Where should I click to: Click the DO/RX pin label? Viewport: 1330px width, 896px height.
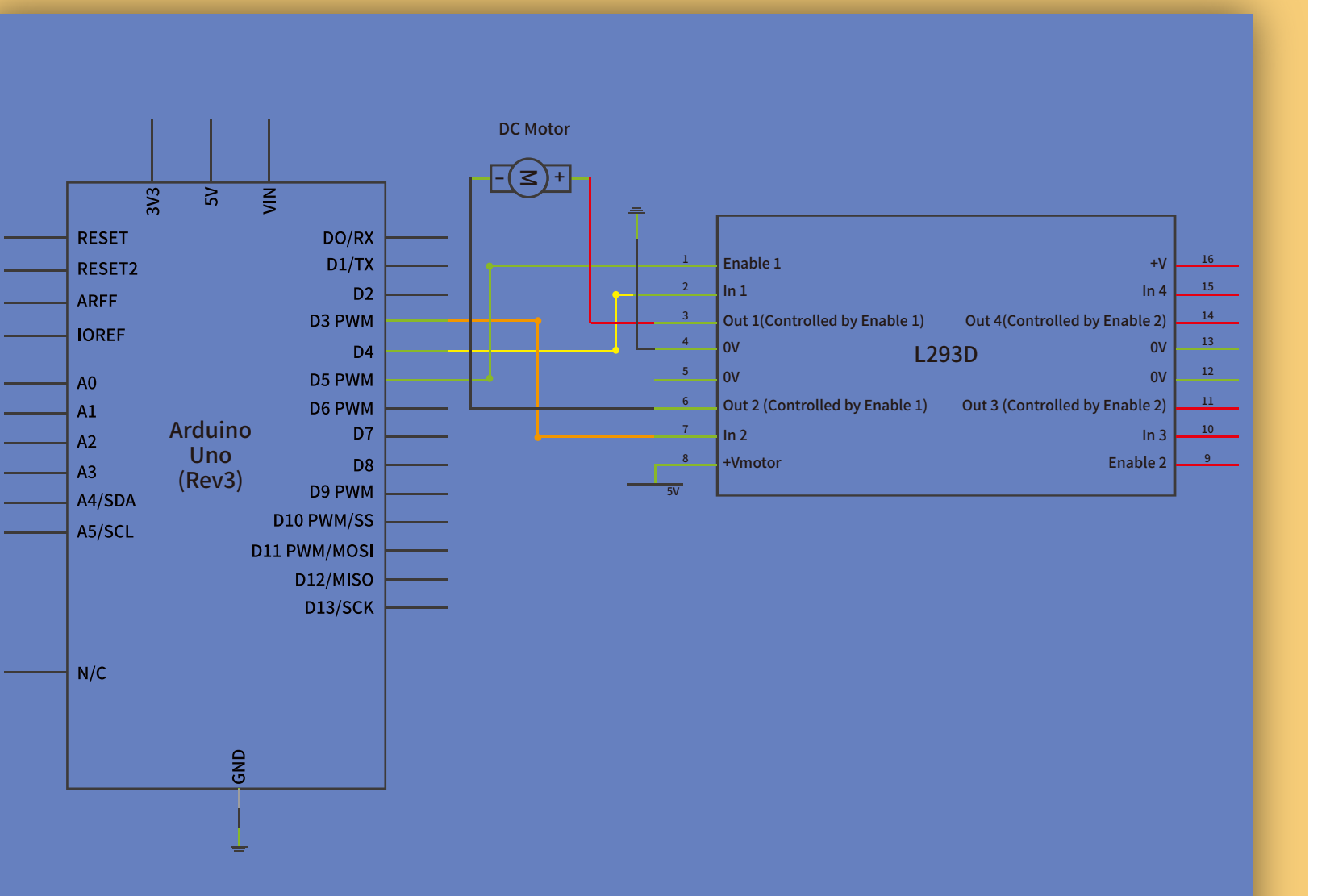coord(348,239)
